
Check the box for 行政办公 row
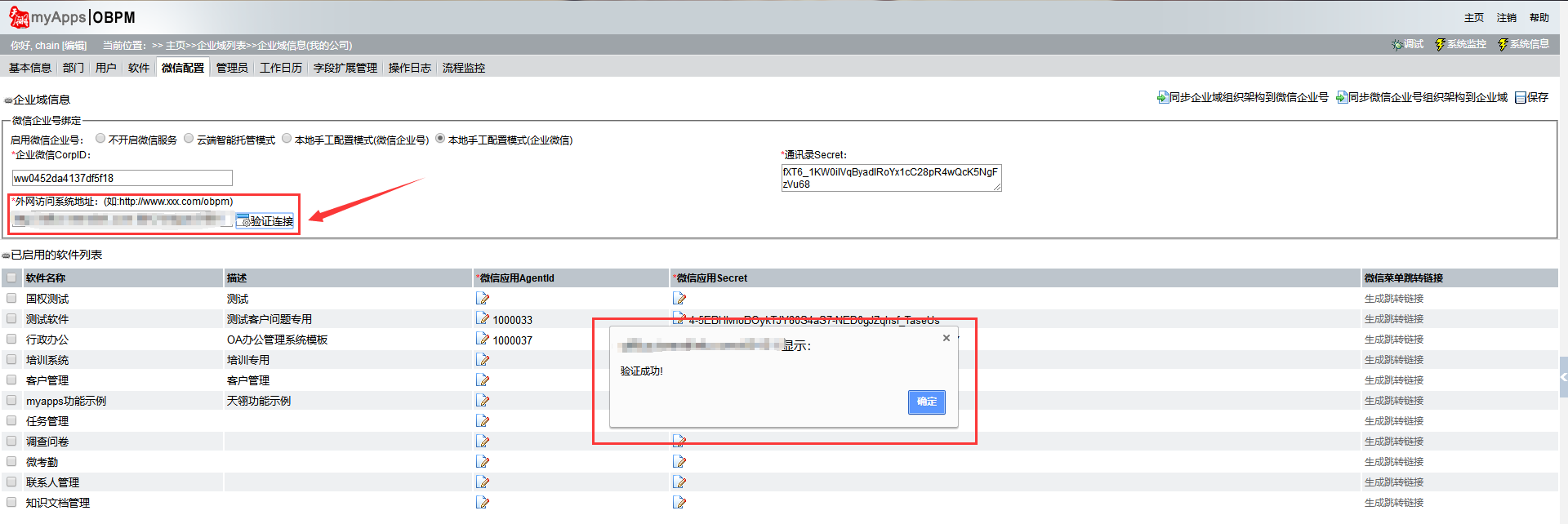[x=11, y=340]
